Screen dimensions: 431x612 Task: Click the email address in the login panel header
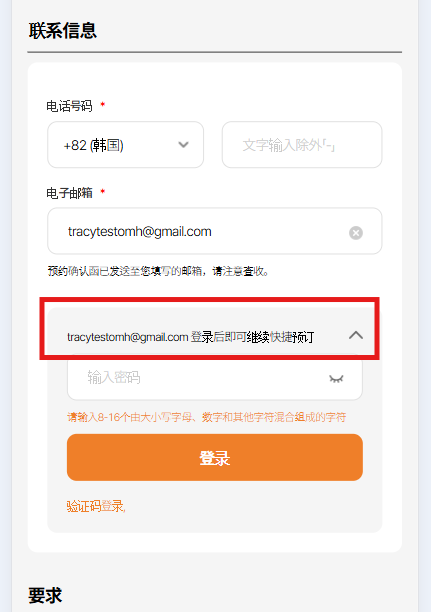click(128, 337)
